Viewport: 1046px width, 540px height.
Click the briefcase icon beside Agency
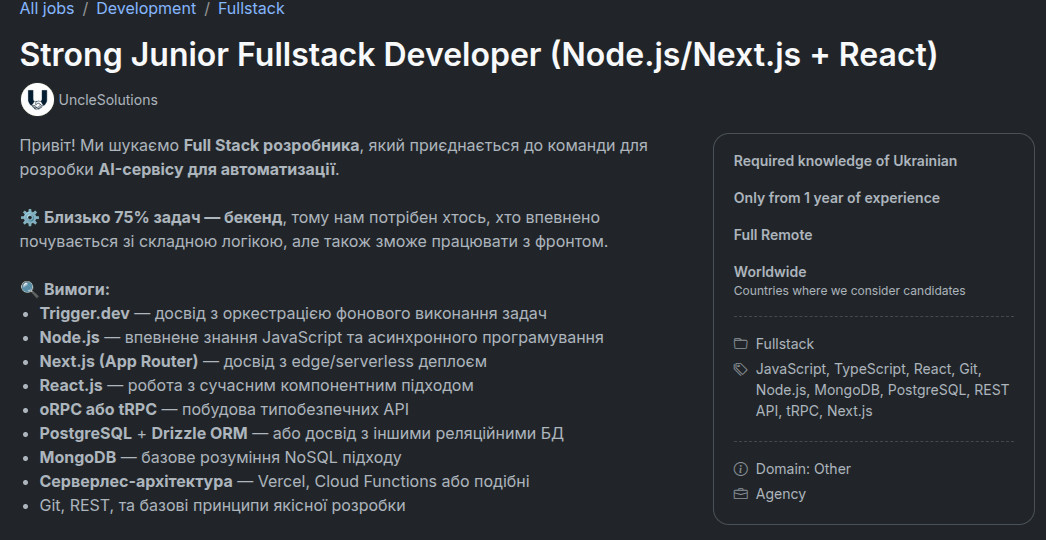740,495
